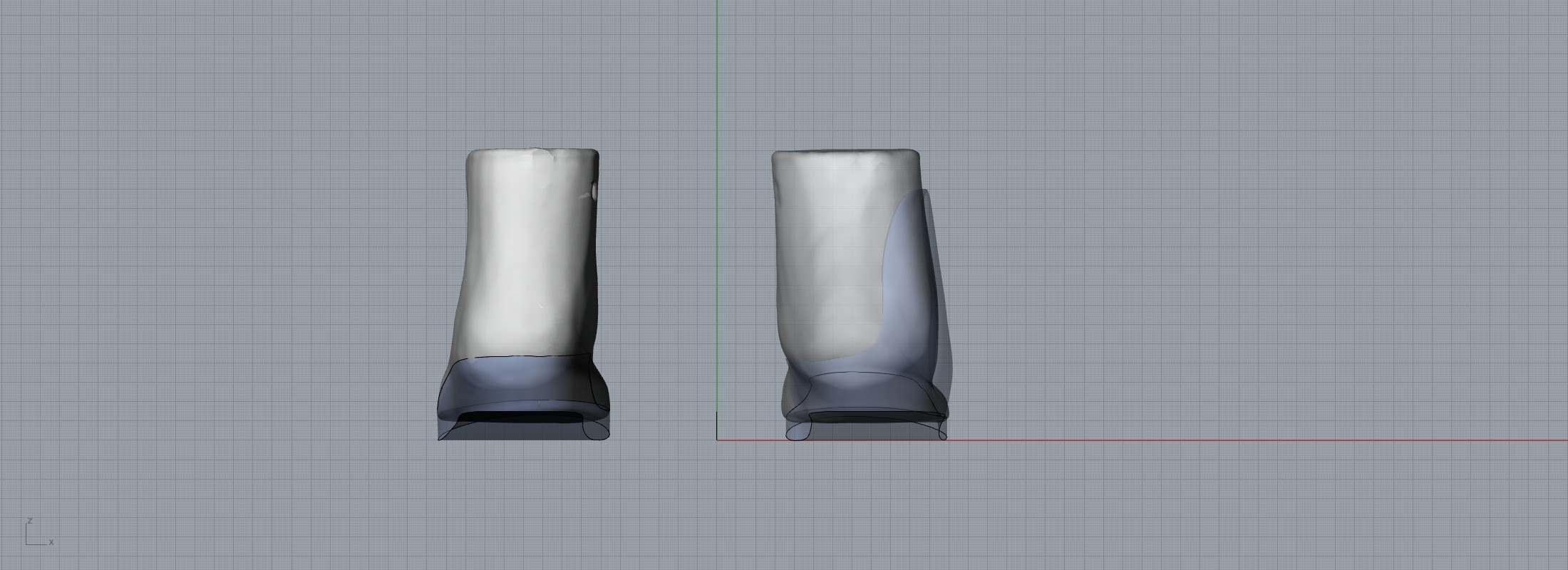Click the Z label on axis icon

pos(29,521)
